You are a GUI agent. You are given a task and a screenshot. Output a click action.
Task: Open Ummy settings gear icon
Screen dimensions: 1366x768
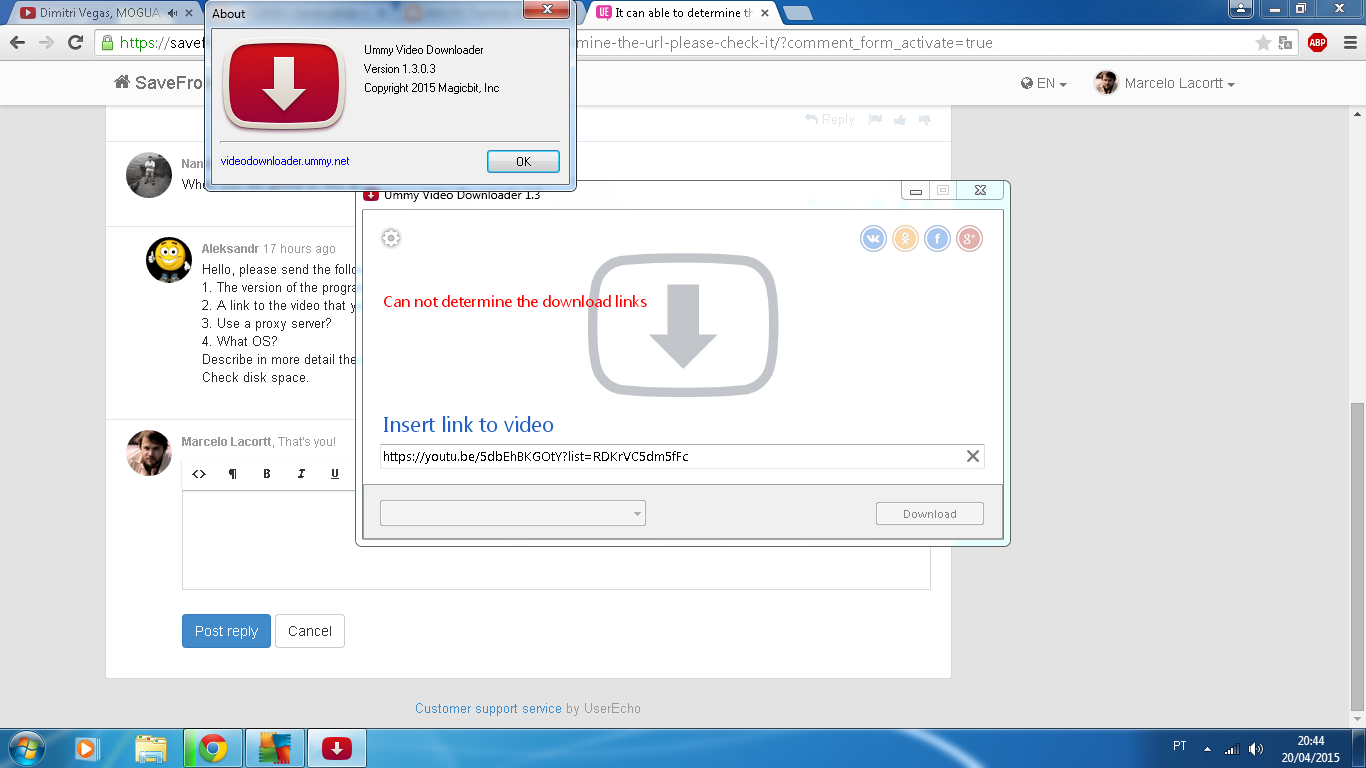coord(391,238)
